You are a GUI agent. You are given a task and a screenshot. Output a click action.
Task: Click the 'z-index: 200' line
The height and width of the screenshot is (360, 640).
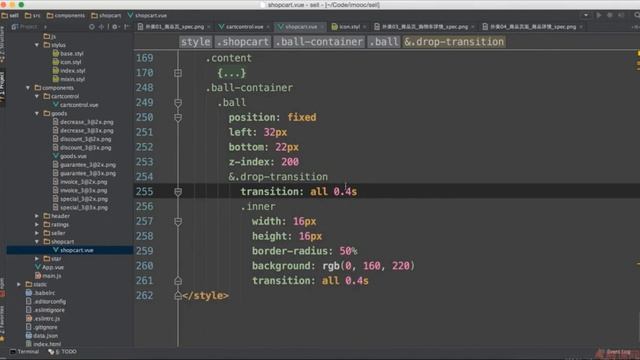click(264, 162)
